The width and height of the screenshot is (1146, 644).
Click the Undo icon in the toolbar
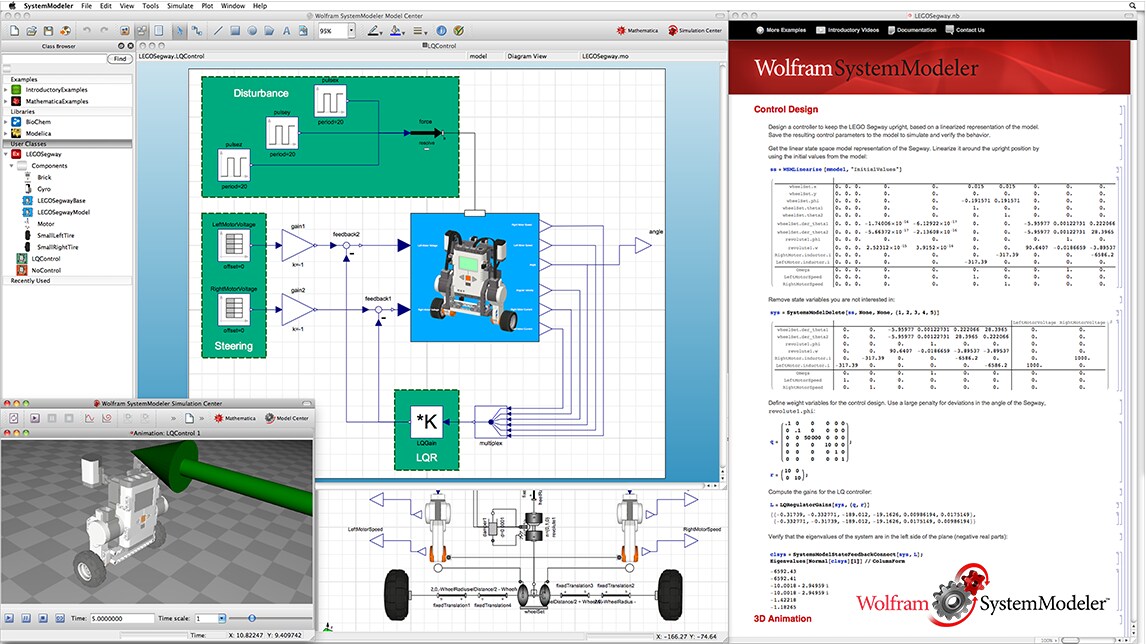point(87,30)
